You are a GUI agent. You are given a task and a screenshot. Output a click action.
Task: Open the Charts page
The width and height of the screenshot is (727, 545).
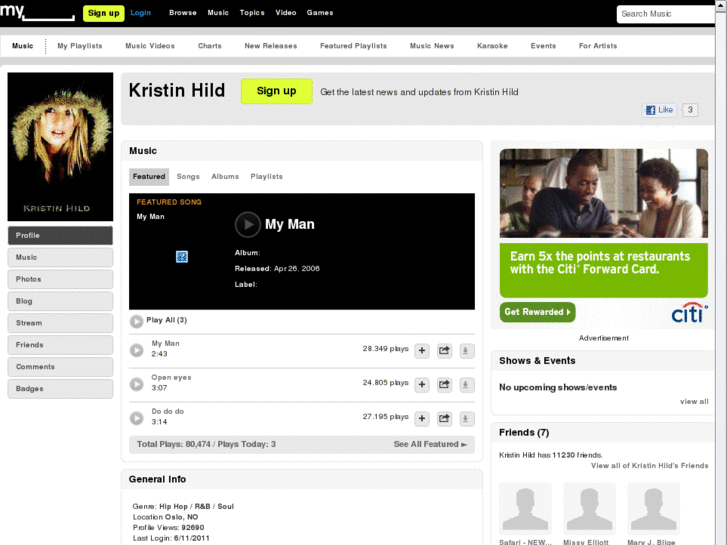[210, 46]
